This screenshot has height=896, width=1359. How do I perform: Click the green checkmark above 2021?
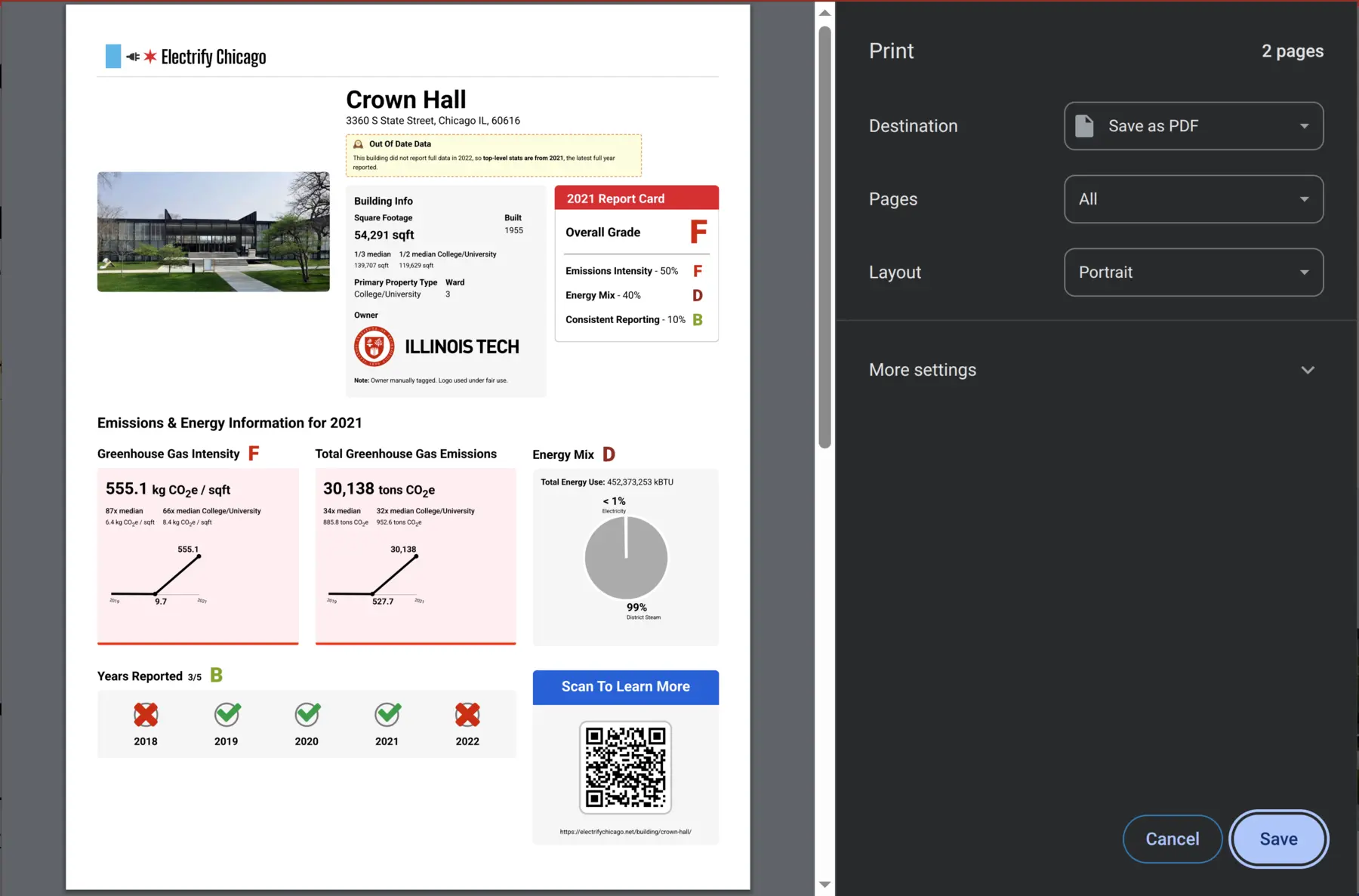387,714
